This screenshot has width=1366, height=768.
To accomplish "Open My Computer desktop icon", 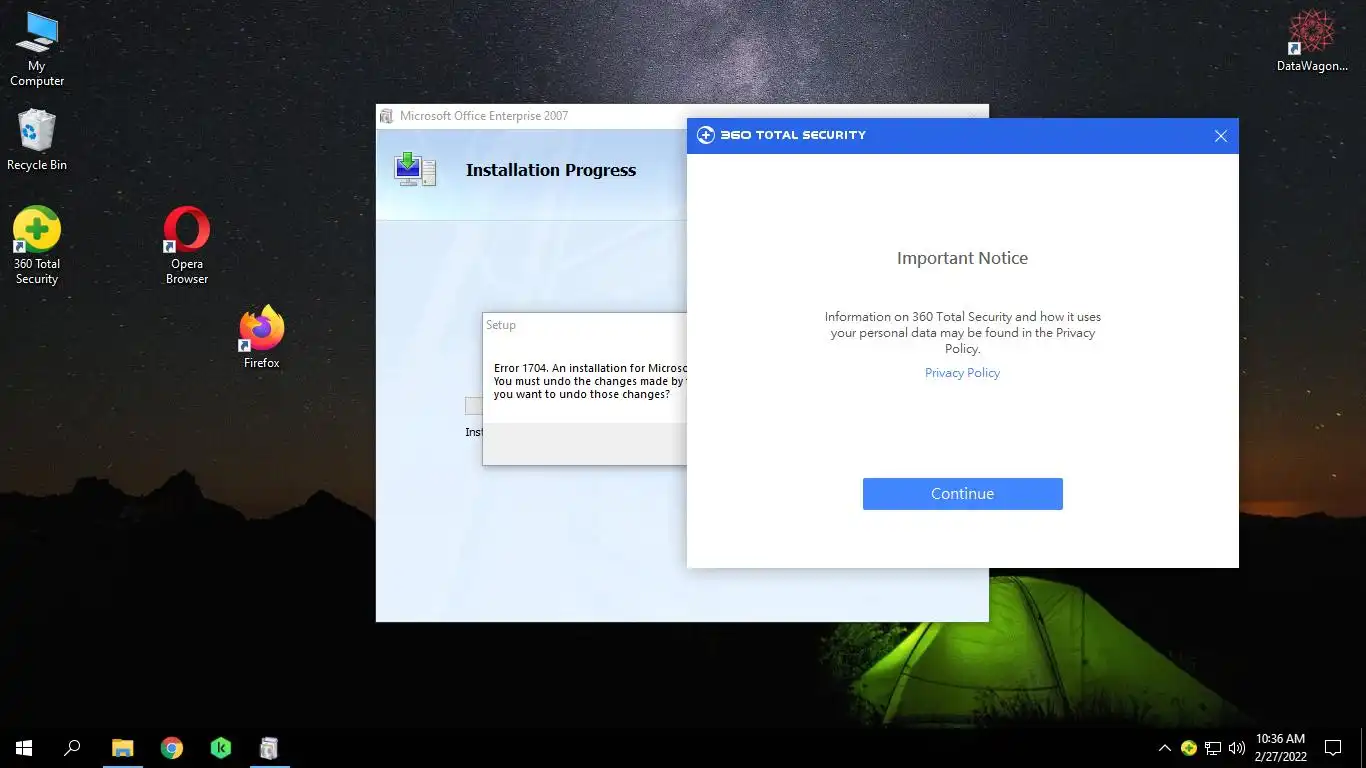I will point(37,49).
